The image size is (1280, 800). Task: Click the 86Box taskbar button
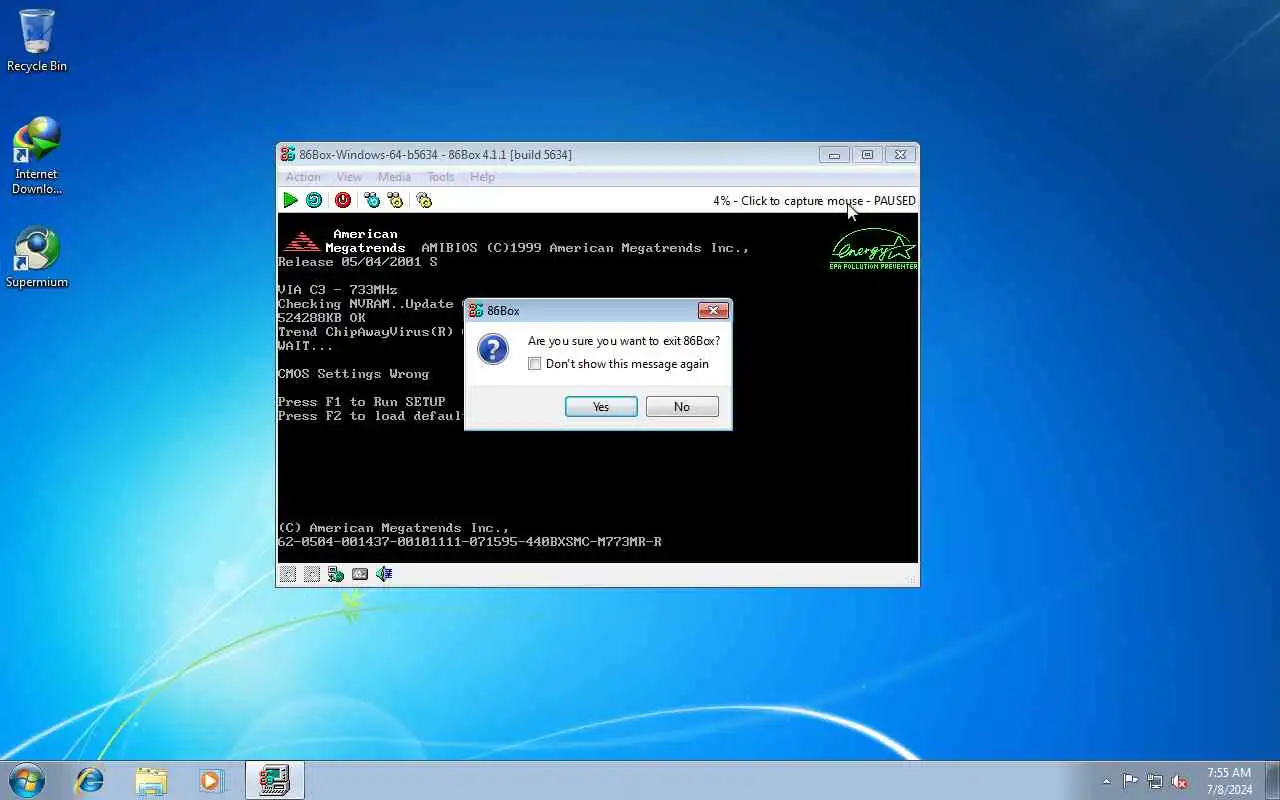click(x=274, y=780)
